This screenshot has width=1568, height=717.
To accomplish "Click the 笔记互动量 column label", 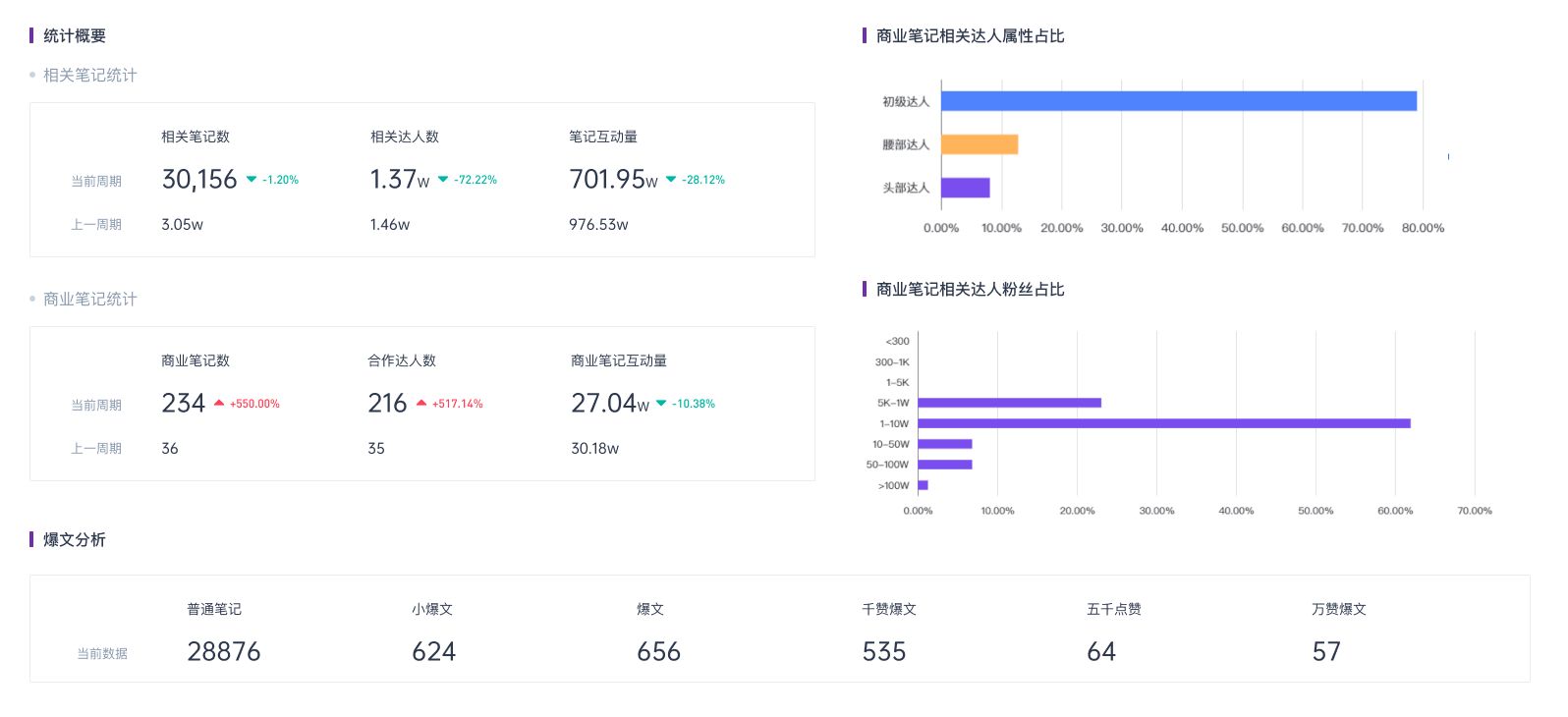I will 603,137.
